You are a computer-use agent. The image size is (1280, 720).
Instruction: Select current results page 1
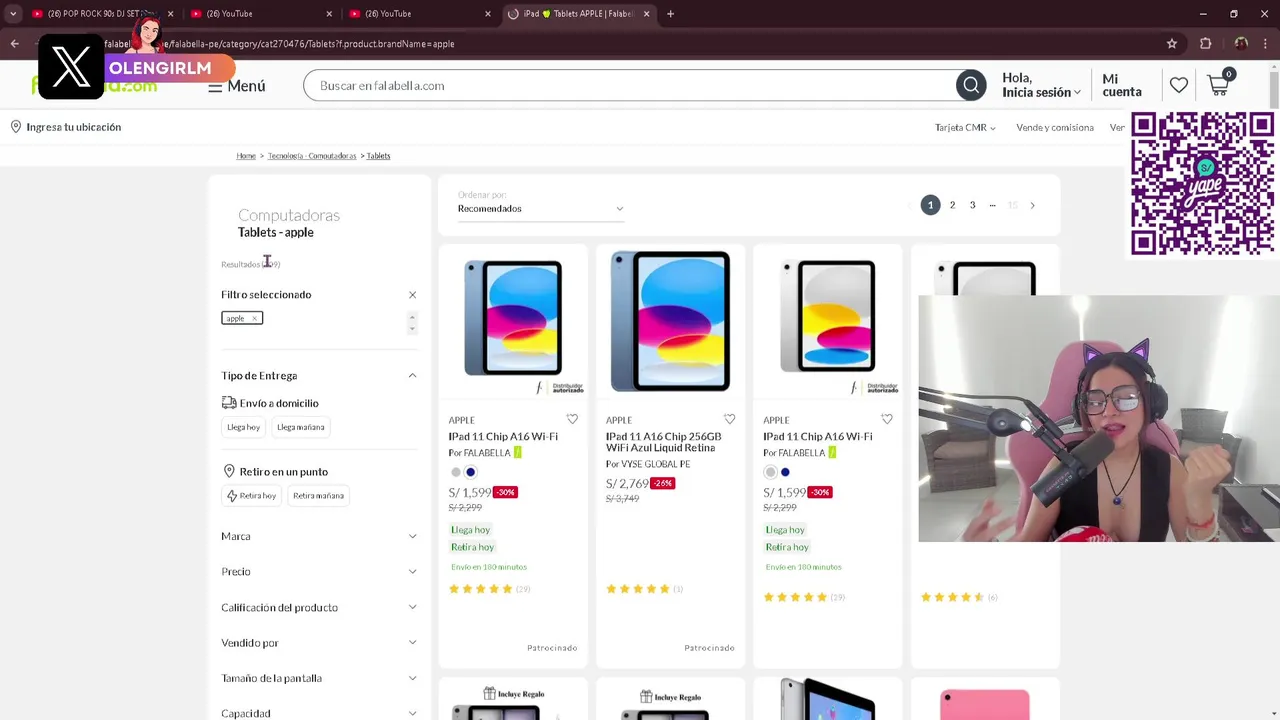click(930, 205)
